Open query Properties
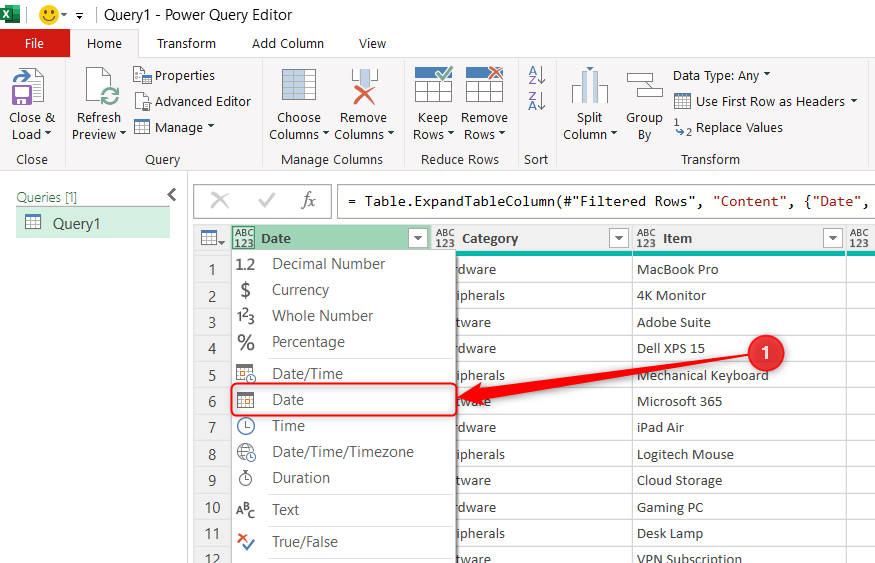Image resolution: width=875 pixels, height=563 pixels. (x=174, y=75)
